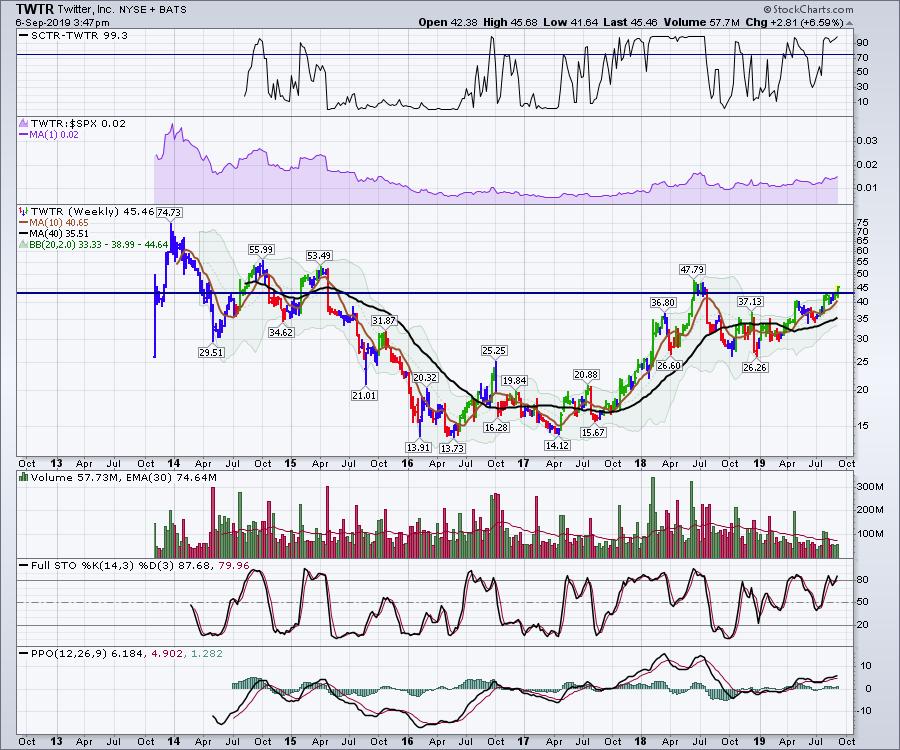Click the StockCharts.com copyright text

click(x=808, y=9)
